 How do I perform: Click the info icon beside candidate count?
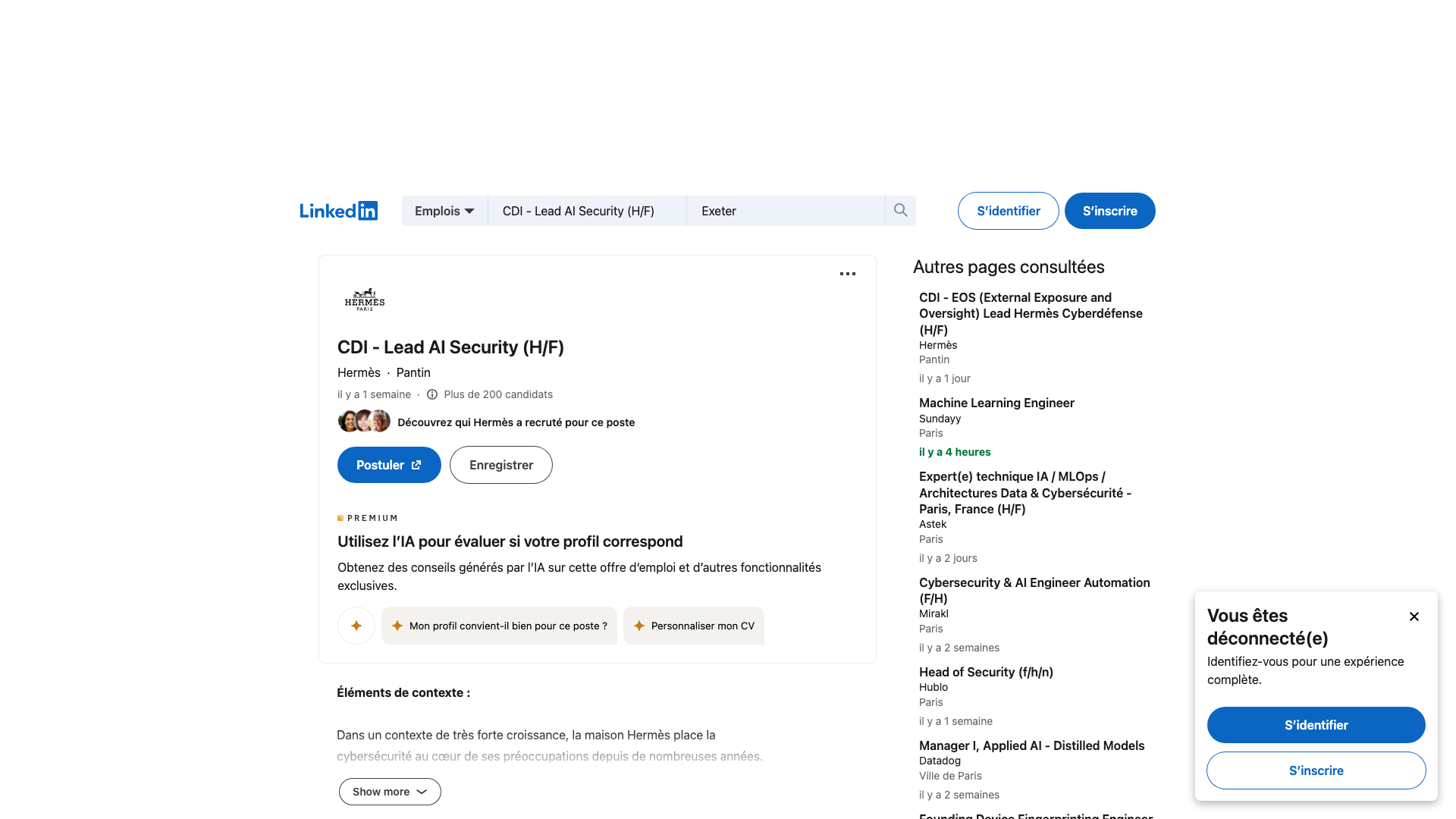click(x=432, y=394)
